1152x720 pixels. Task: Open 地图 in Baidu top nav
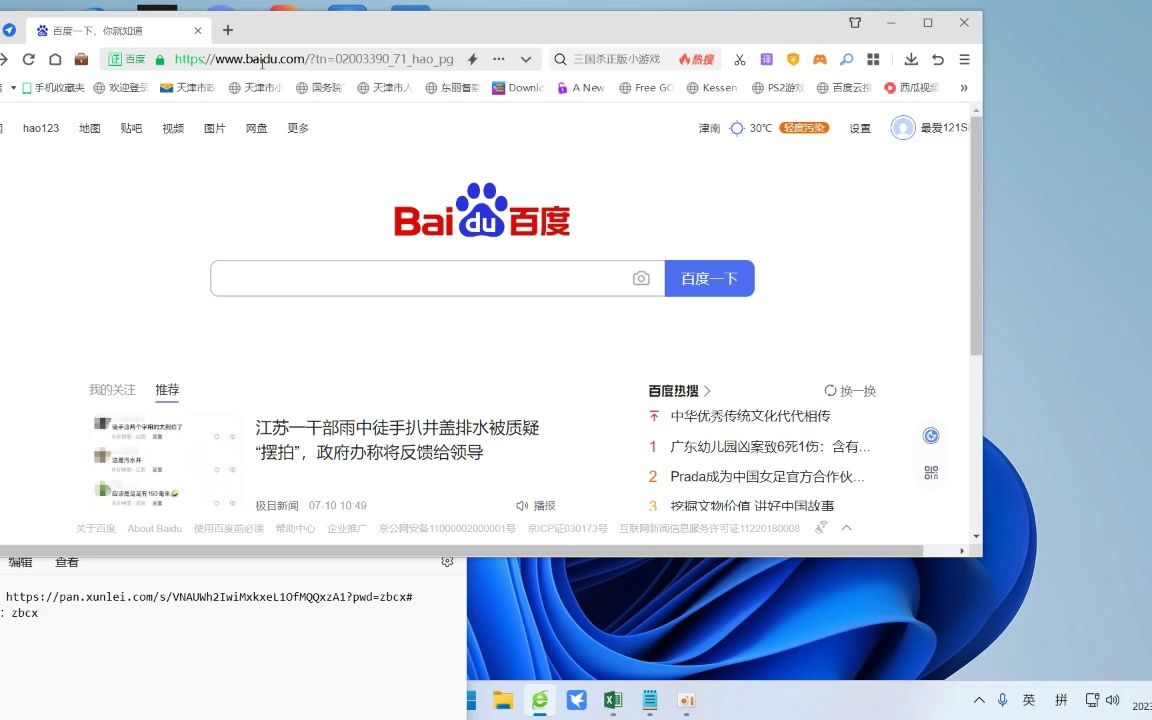(x=90, y=128)
